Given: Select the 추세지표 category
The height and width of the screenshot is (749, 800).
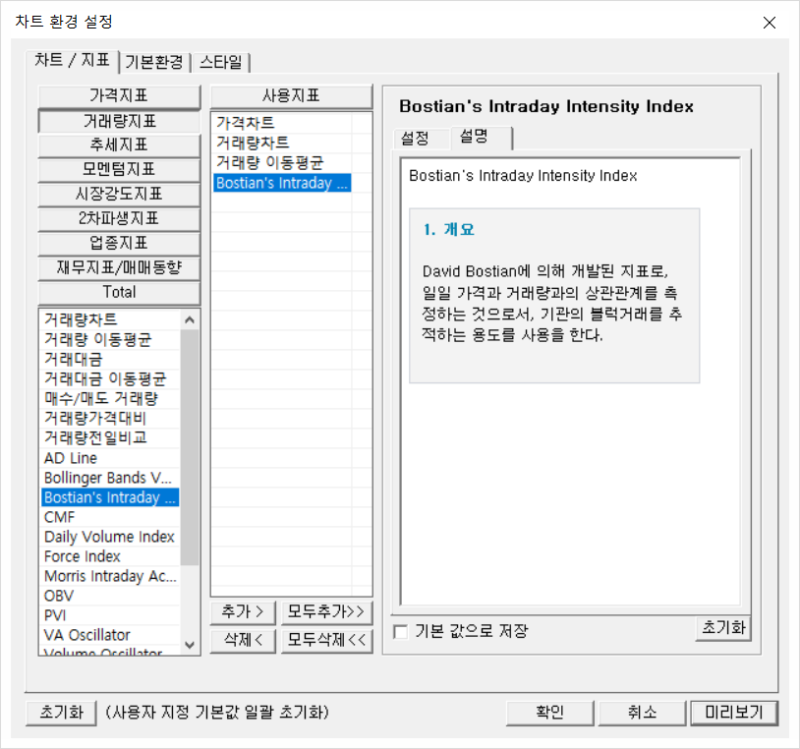Looking at the screenshot, I should (x=118, y=145).
